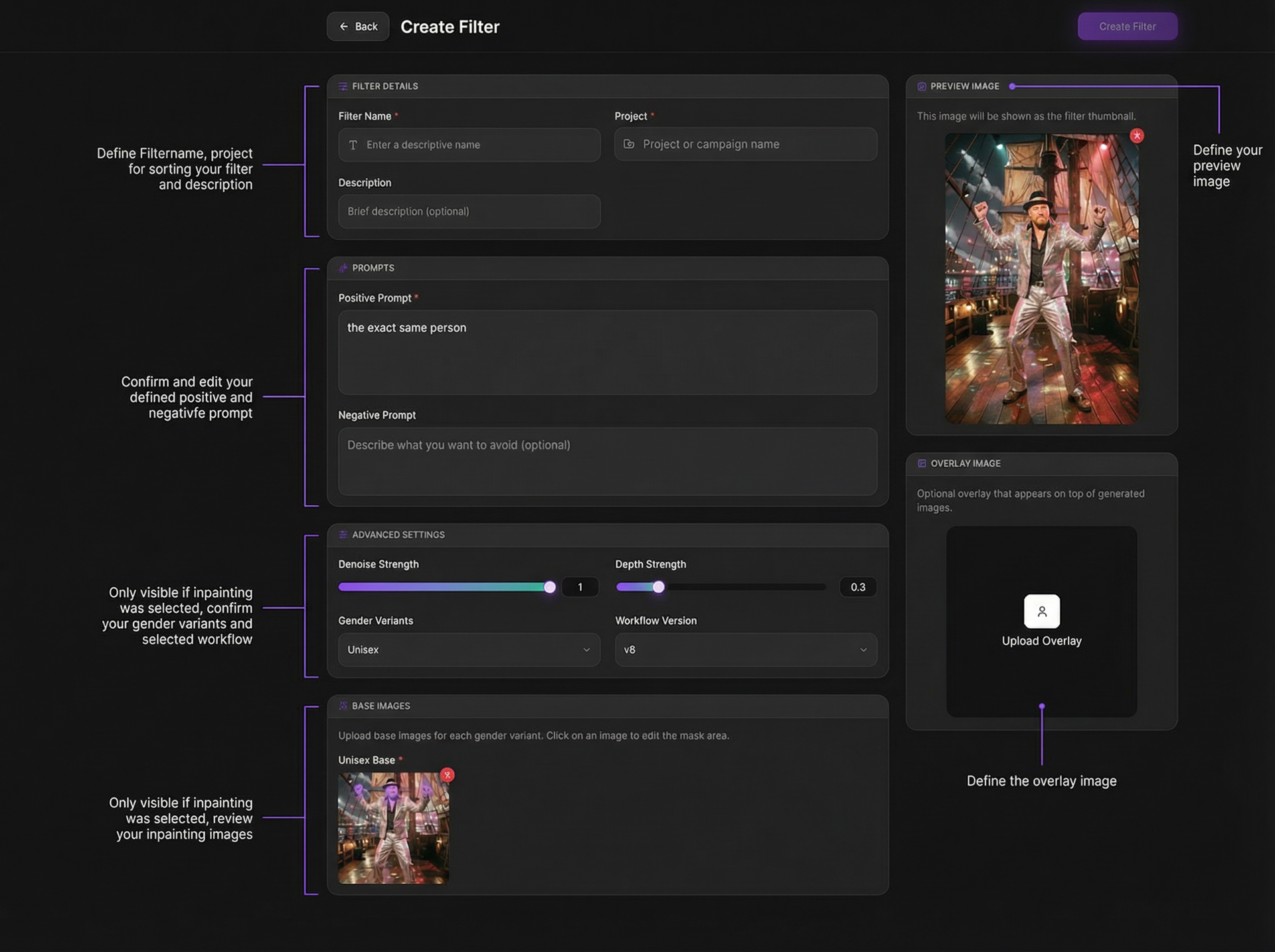
Task: Open the Unisex Base image thumbnail to edit mask
Action: [393, 829]
